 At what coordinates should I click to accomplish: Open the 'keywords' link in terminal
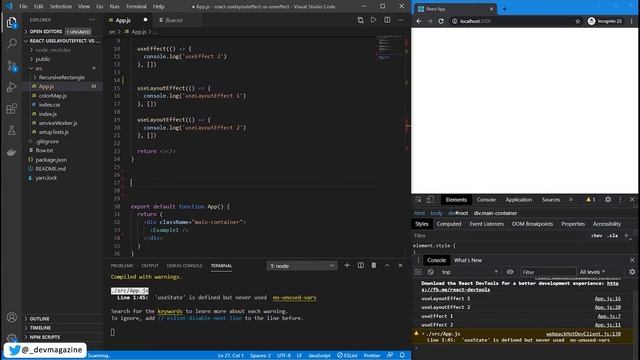point(170,311)
